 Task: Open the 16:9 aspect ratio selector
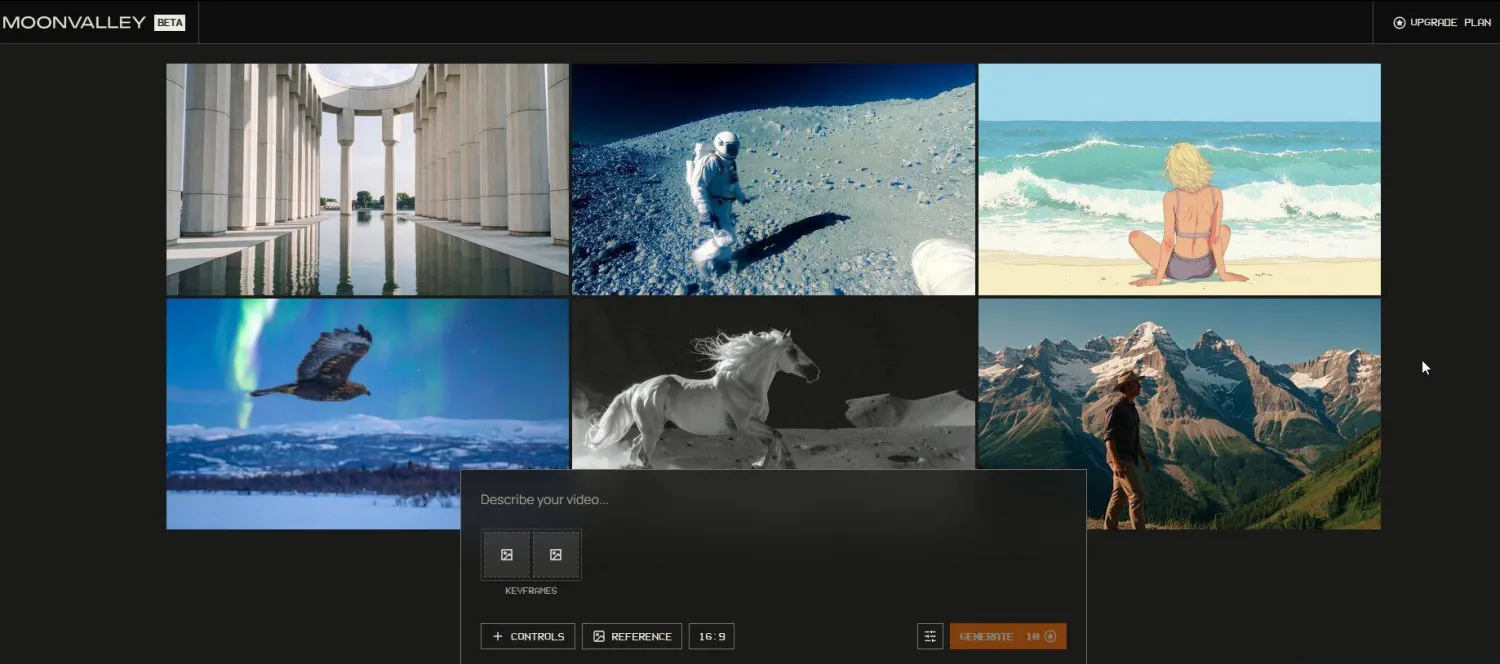pyautogui.click(x=712, y=636)
